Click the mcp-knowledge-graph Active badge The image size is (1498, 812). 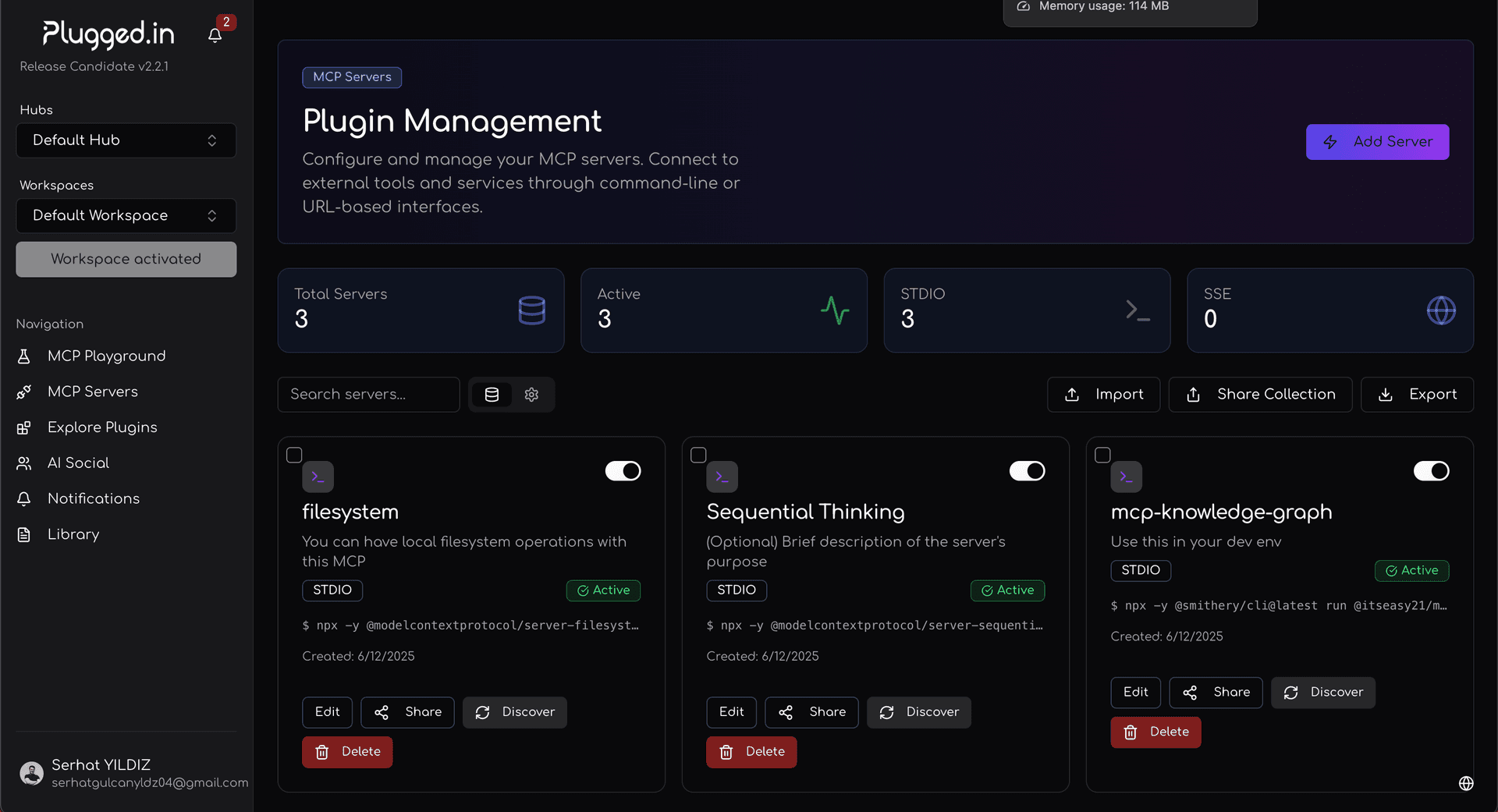(1411, 571)
